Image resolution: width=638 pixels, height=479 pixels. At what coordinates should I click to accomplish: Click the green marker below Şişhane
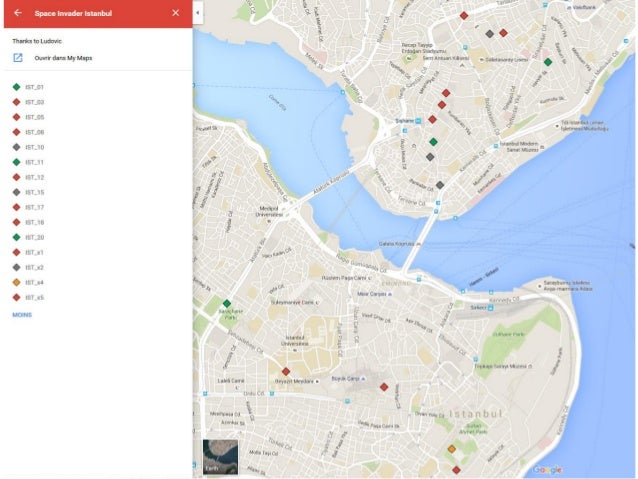(x=433, y=142)
